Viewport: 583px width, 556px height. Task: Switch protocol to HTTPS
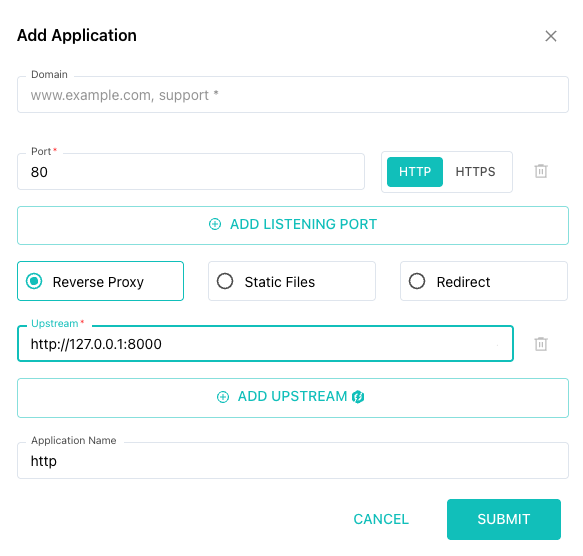click(475, 171)
